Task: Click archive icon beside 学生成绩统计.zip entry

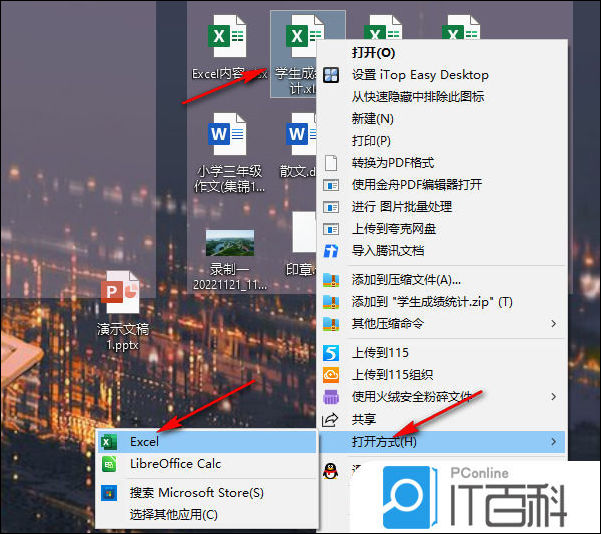Action: [x=331, y=302]
